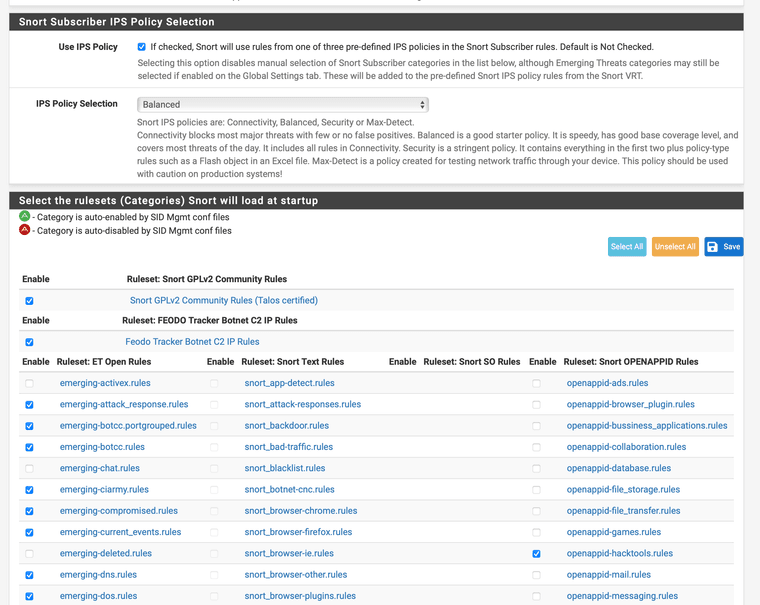
Task: Uncheck emerging-botcc.portgrouped.rules
Action: pos(29,426)
